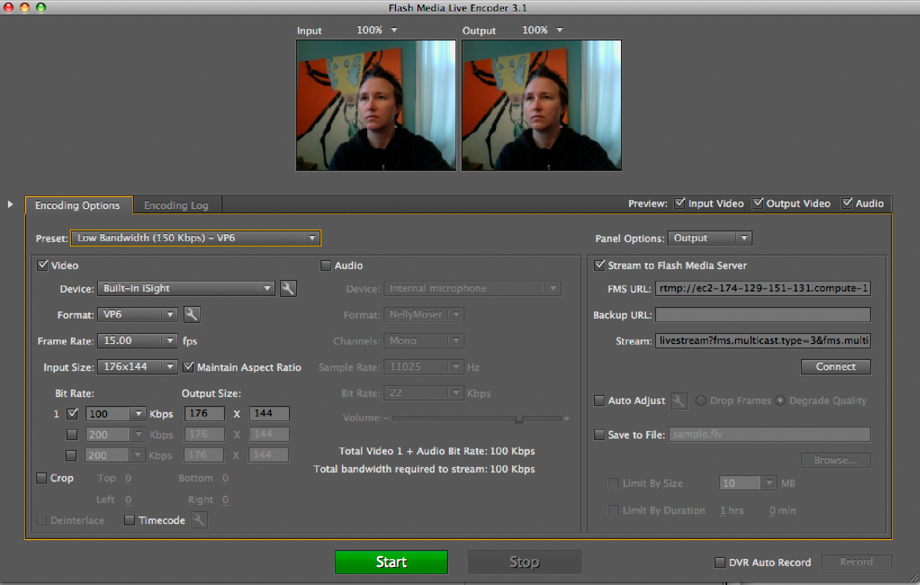The height and width of the screenshot is (585, 920).
Task: Select the Drop Frames radio button
Action: click(x=701, y=401)
